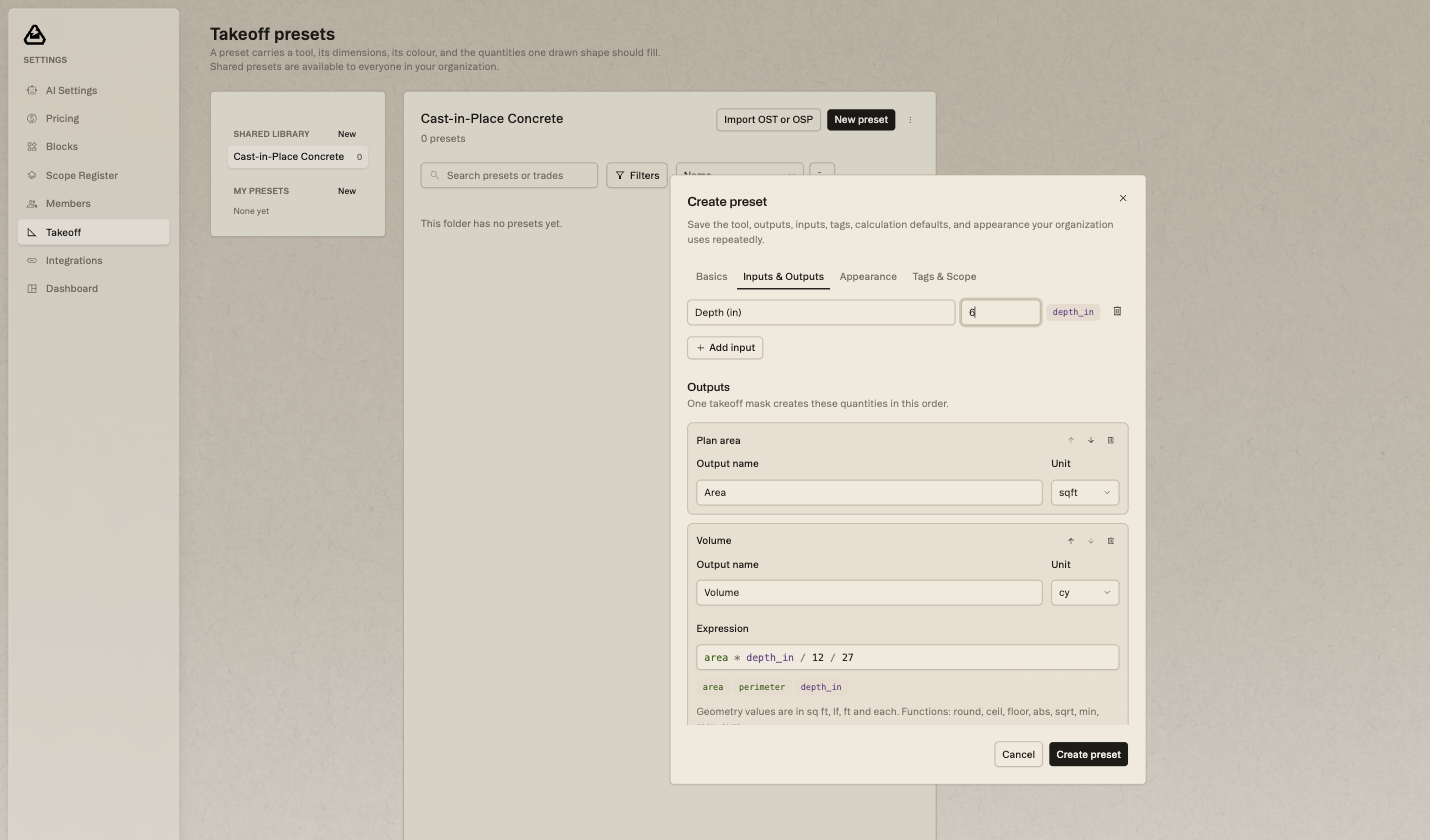1430x840 pixels.
Task: Edit the Volume output name field
Action: 869,592
